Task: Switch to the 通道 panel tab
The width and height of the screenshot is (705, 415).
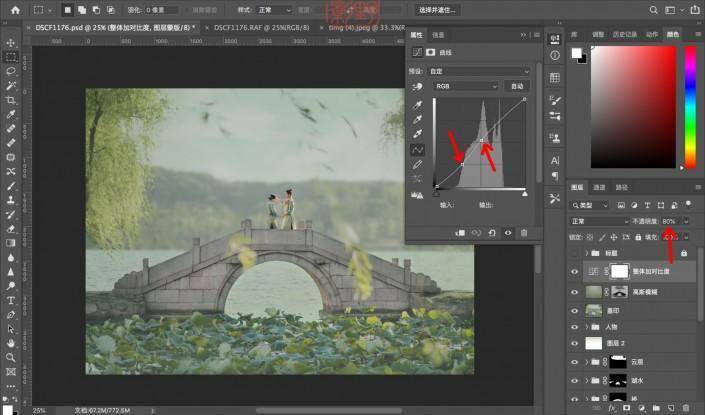Action: pyautogui.click(x=600, y=187)
